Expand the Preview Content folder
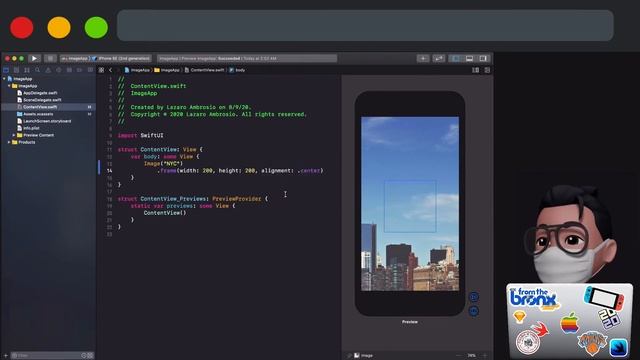 (x=13, y=135)
